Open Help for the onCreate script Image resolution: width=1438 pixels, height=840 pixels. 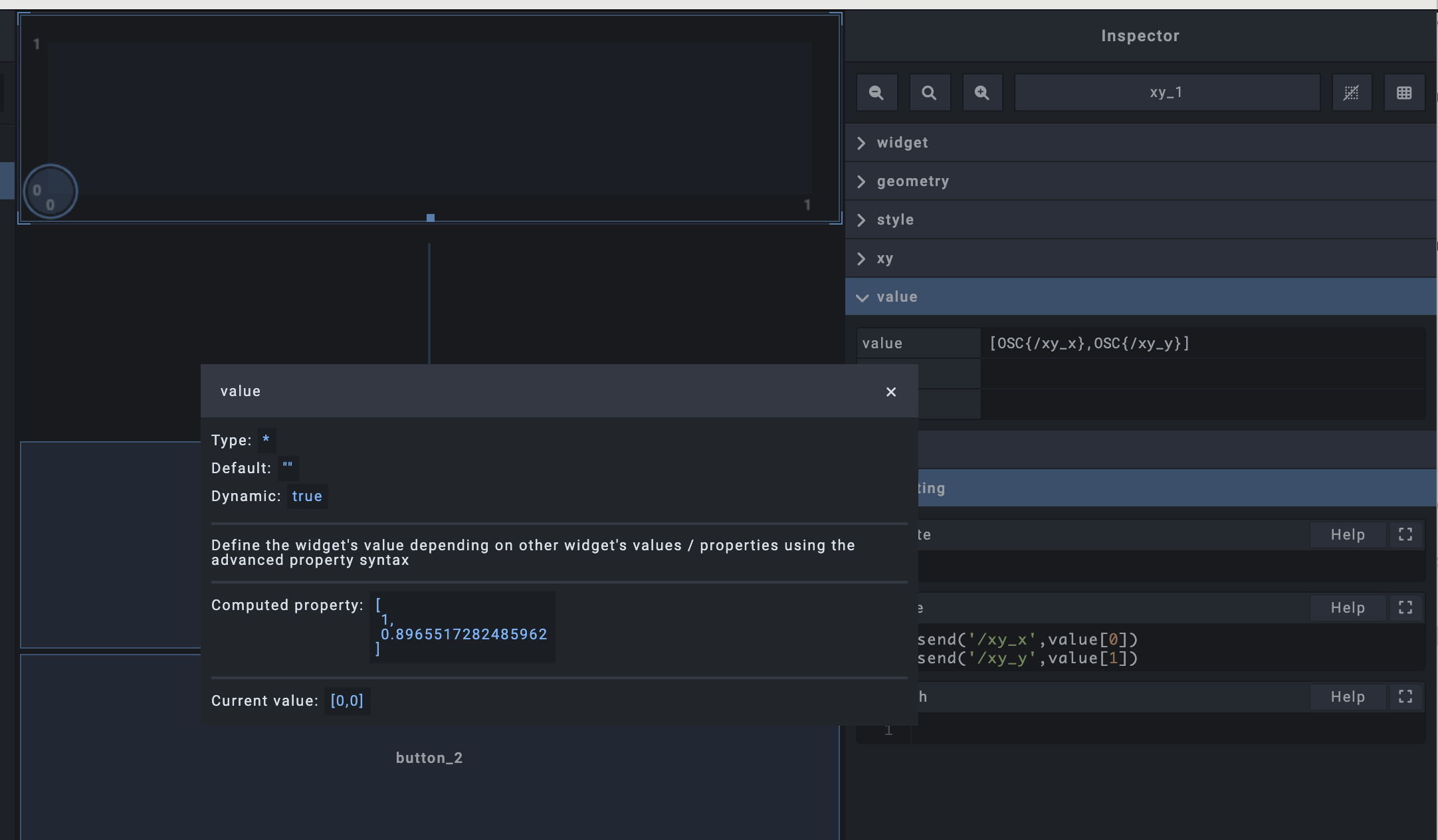tap(1347, 535)
